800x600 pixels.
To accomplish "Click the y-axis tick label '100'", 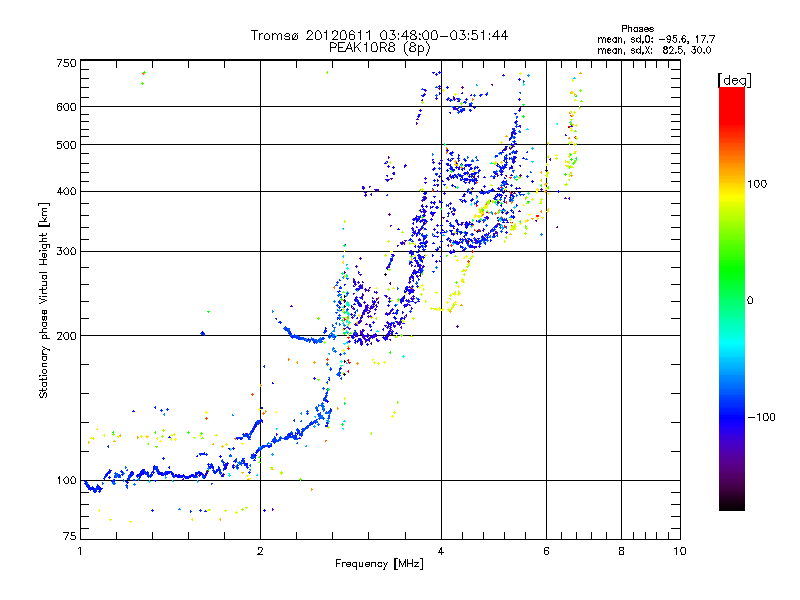I will coord(66,481).
